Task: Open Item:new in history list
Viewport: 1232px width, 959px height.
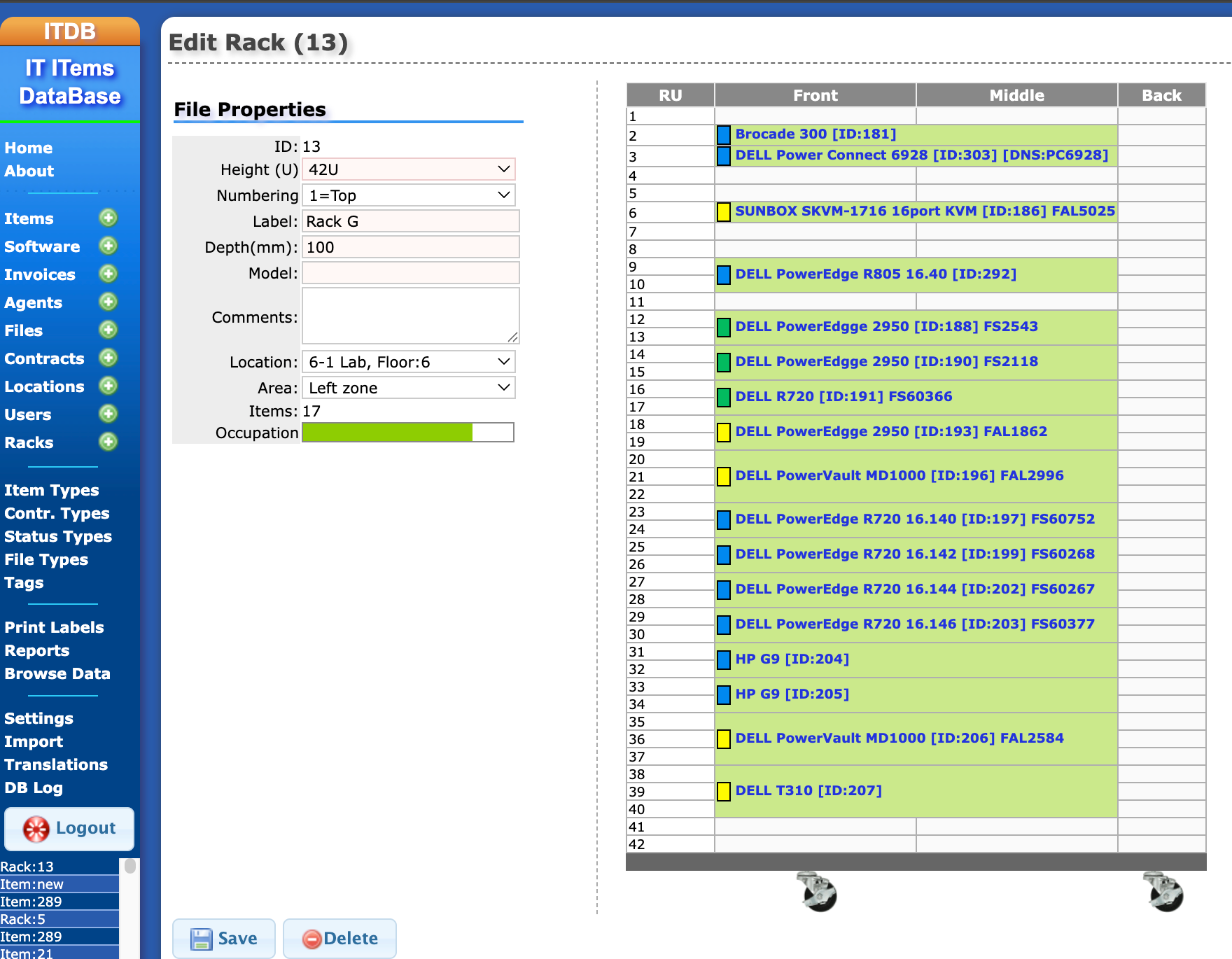Action: point(59,884)
